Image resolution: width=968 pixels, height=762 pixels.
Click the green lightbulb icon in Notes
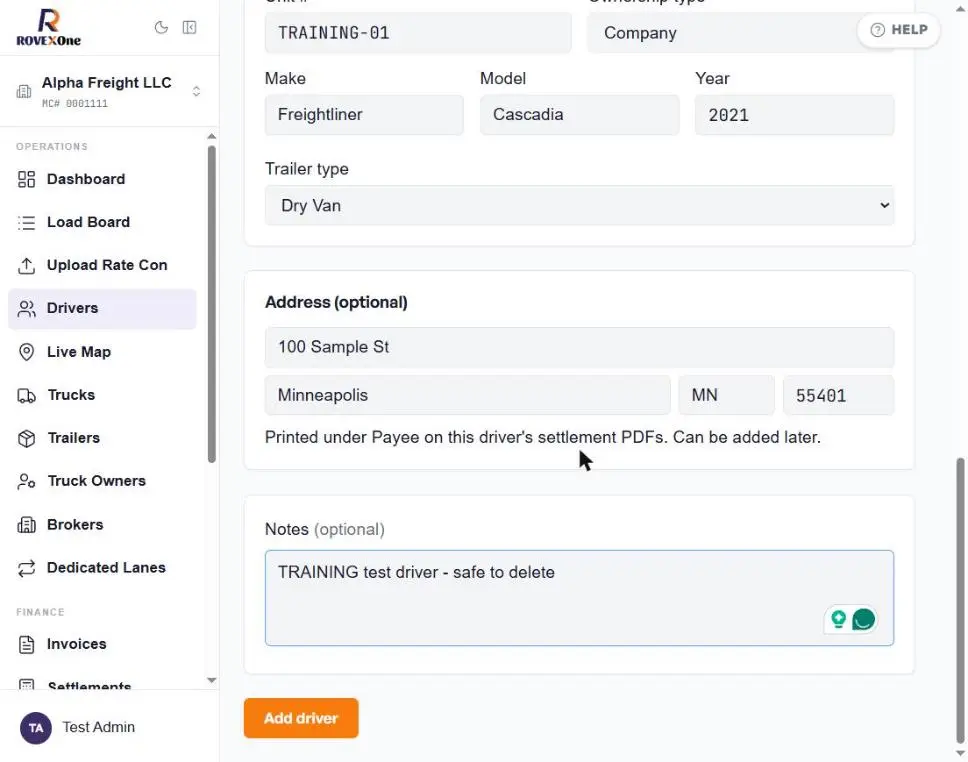[838, 619]
